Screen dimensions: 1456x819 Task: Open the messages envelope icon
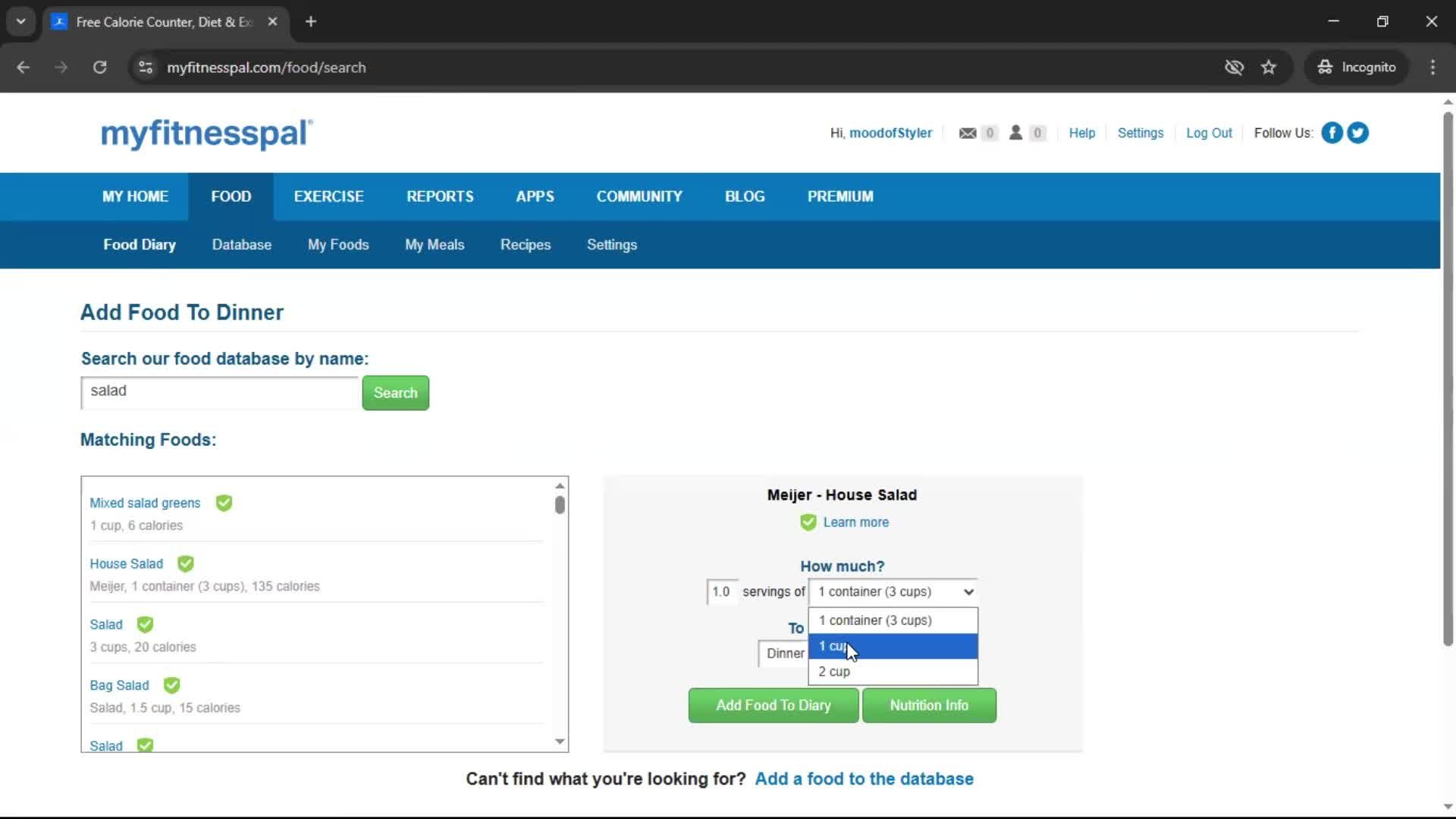(968, 133)
